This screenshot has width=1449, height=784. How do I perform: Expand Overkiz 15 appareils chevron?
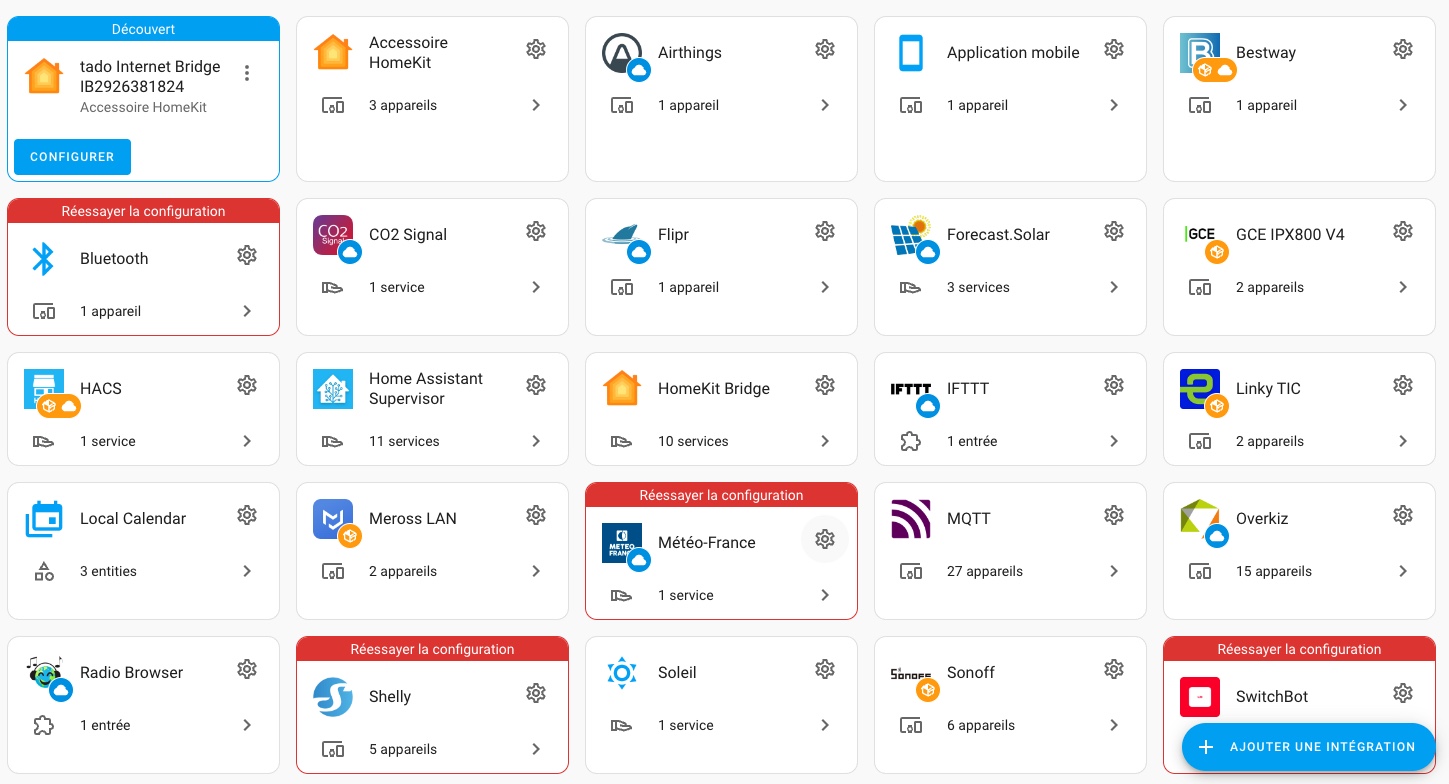(1402, 571)
